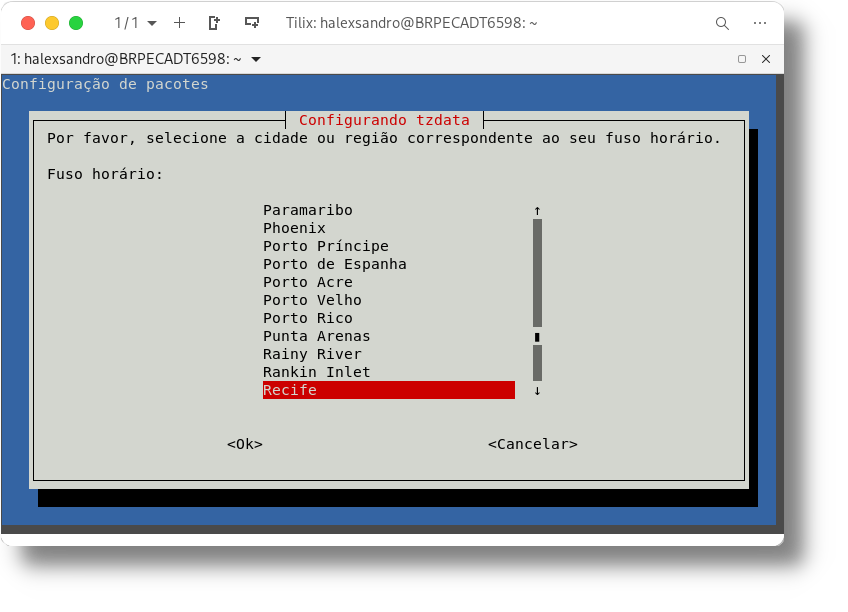Viewport: 848px width, 612px height.
Task: Click the list scroll down arrow
Action: [537, 390]
